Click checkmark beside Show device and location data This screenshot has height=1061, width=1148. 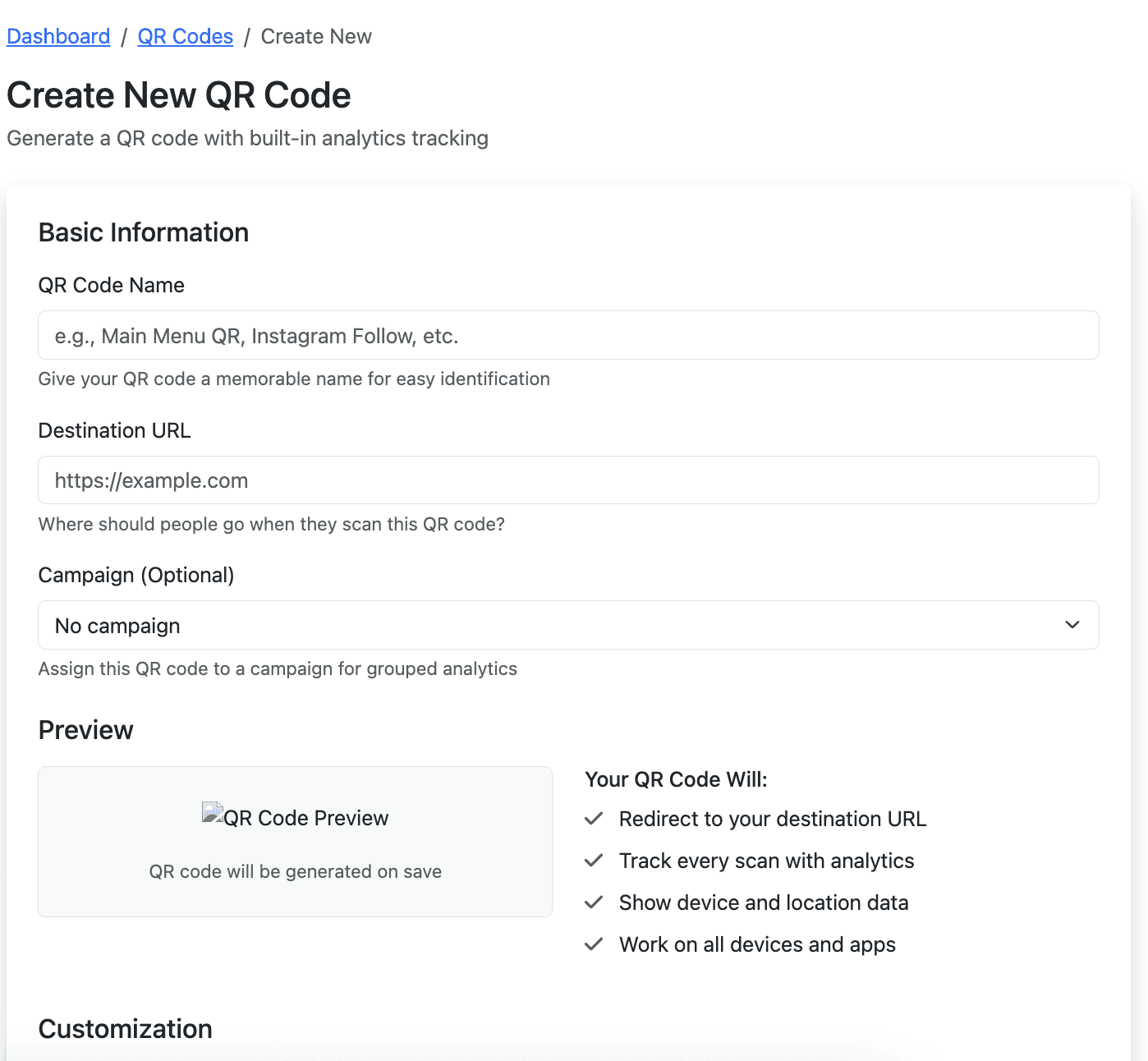[x=594, y=903]
